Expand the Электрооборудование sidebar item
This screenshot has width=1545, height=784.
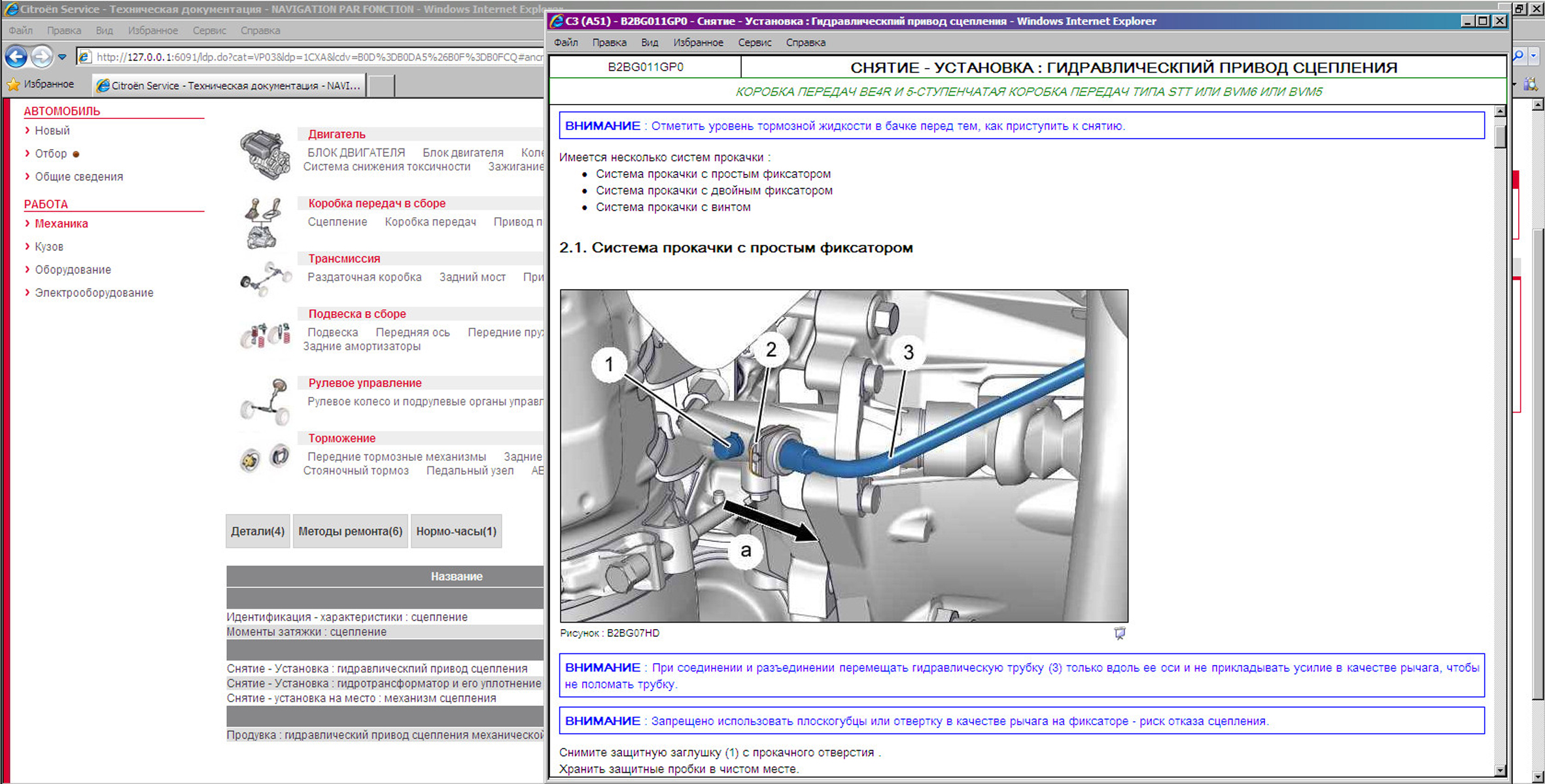pyautogui.click(x=94, y=292)
